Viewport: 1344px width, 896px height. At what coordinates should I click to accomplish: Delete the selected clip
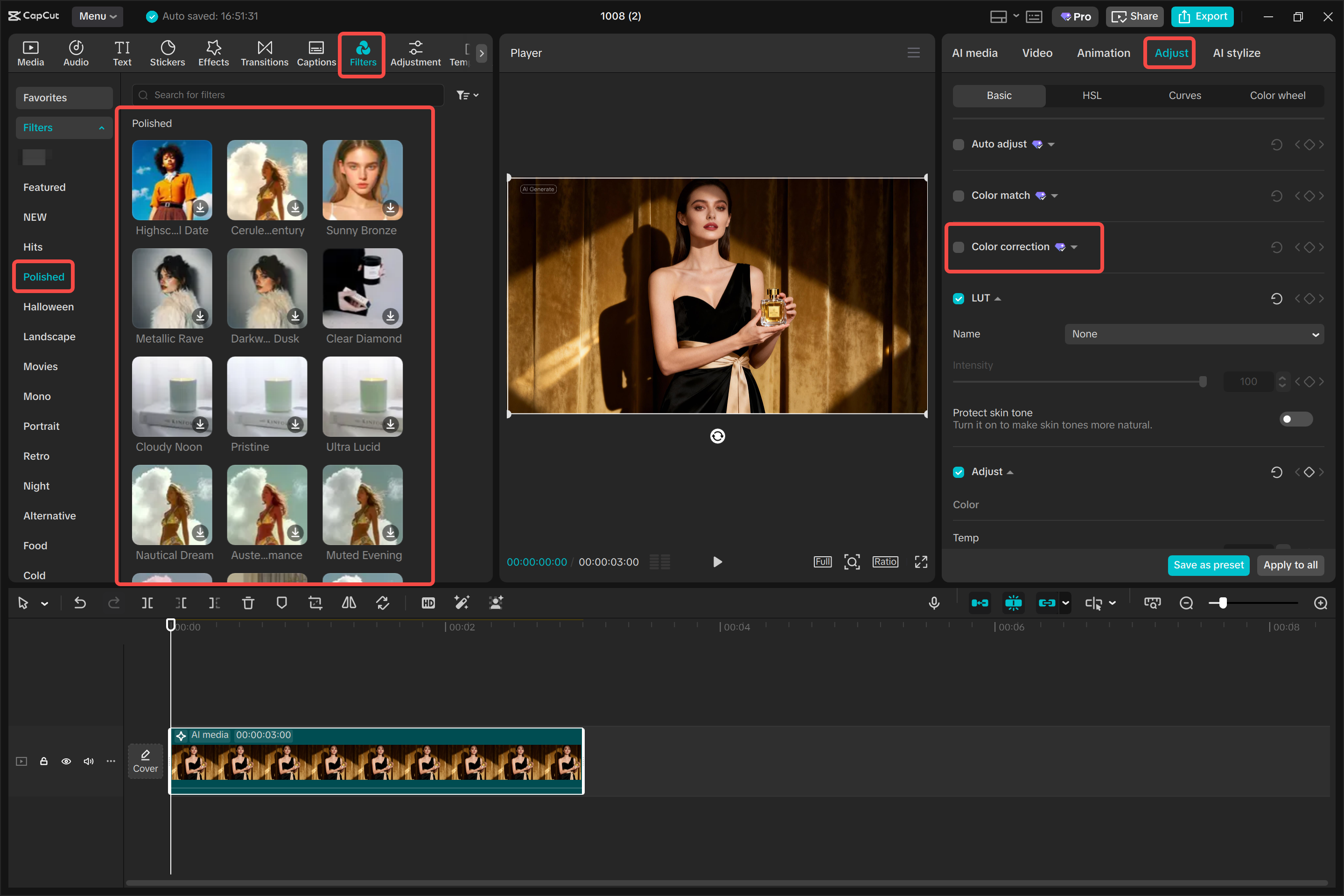pos(248,603)
